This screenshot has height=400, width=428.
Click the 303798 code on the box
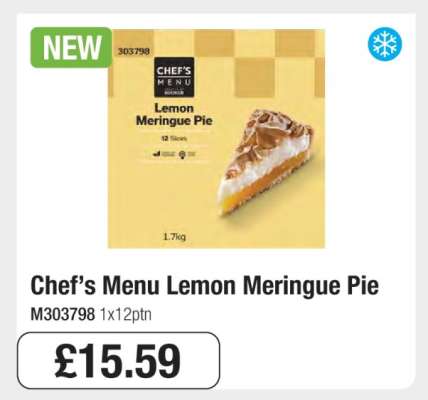click(134, 51)
